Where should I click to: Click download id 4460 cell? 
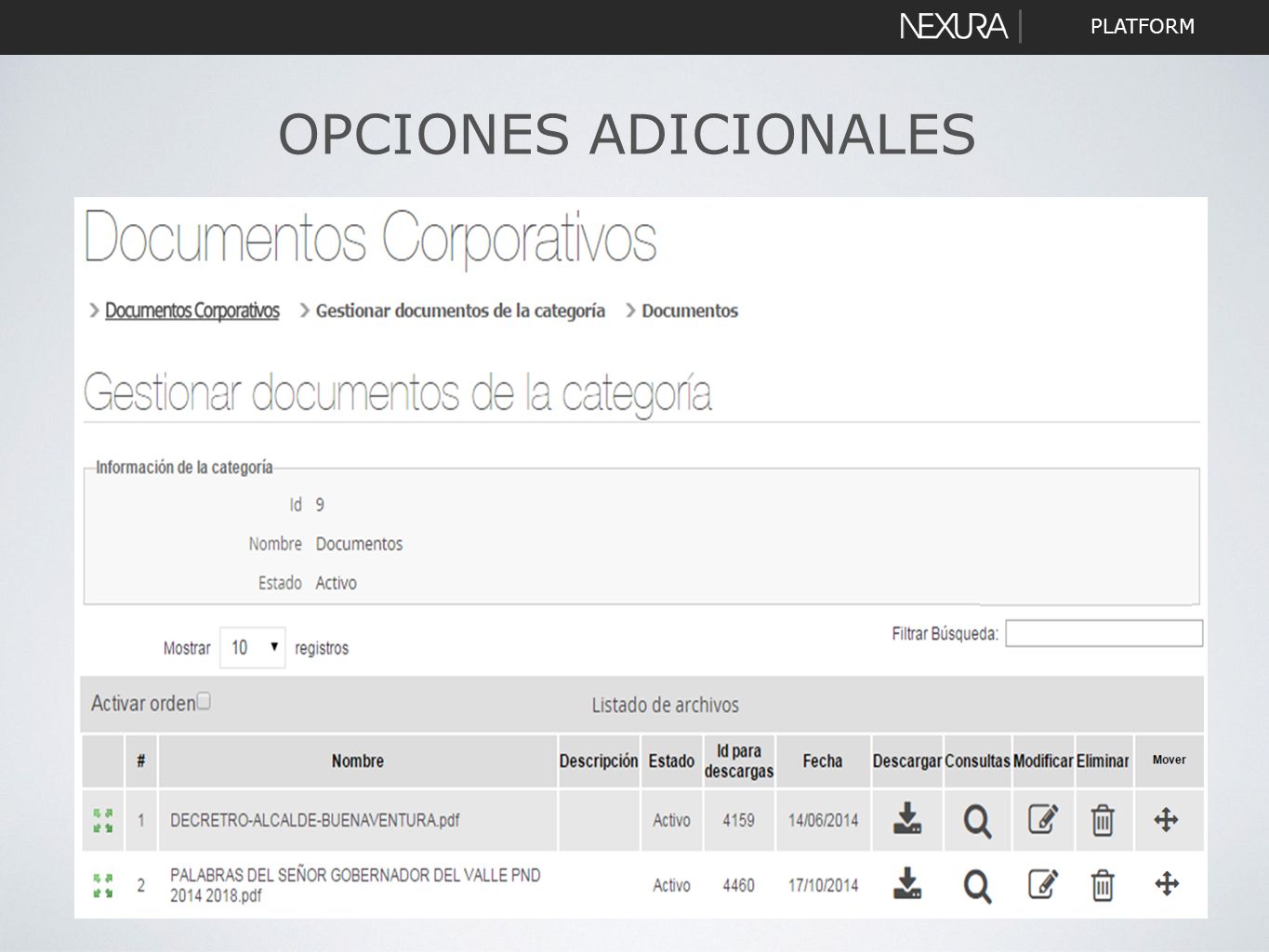(x=739, y=885)
